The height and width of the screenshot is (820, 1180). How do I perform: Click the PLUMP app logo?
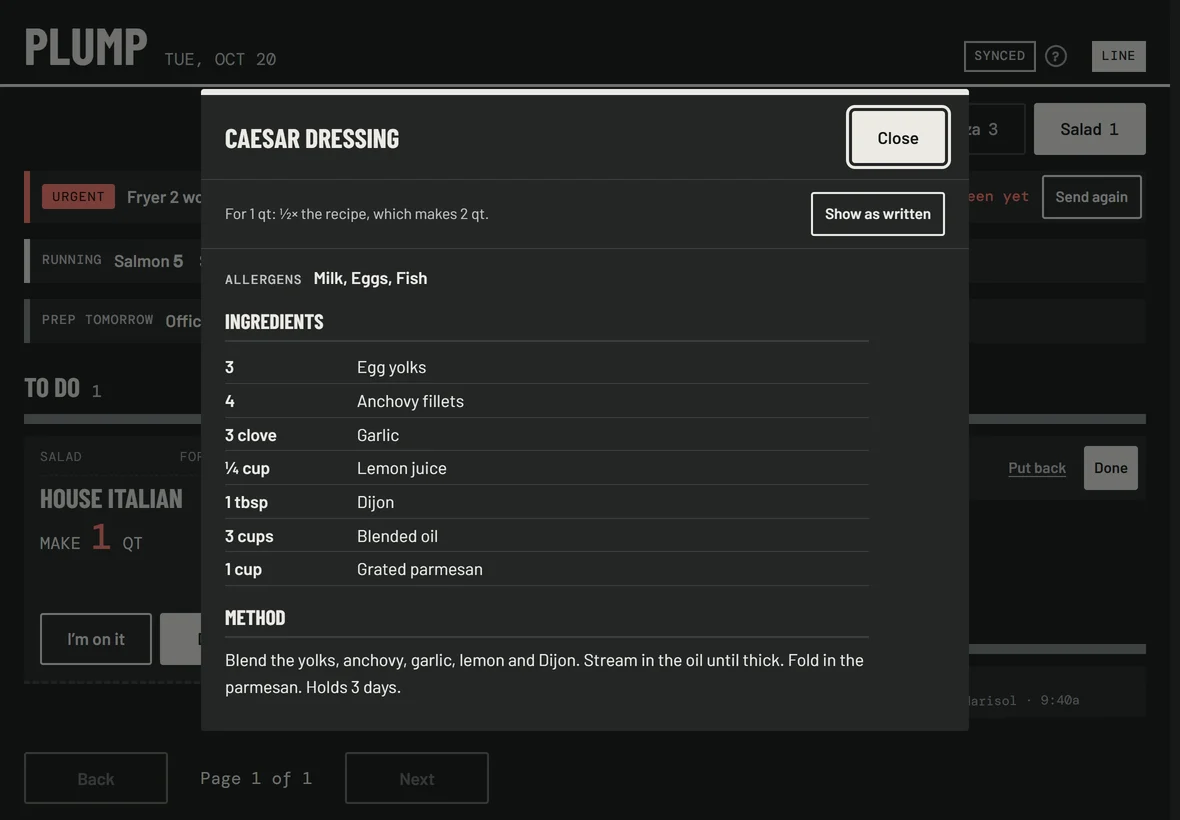point(86,47)
